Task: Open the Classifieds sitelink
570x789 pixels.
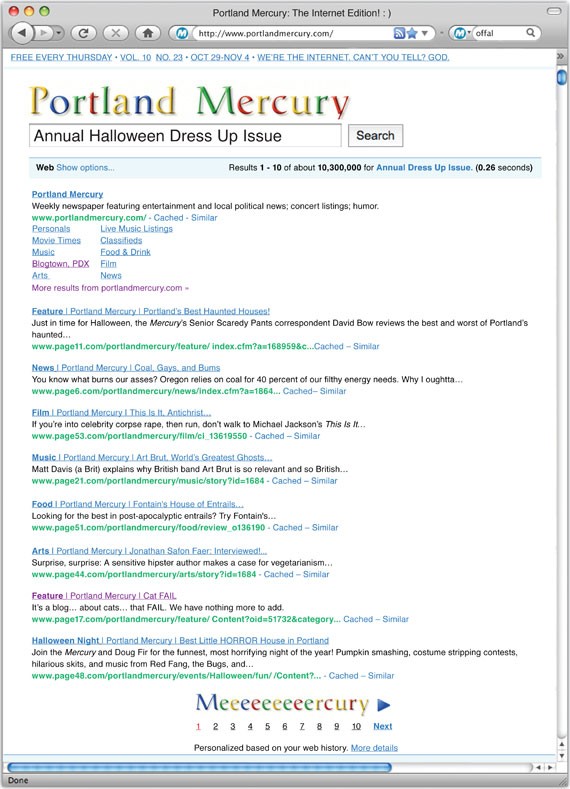Action: click(x=121, y=241)
